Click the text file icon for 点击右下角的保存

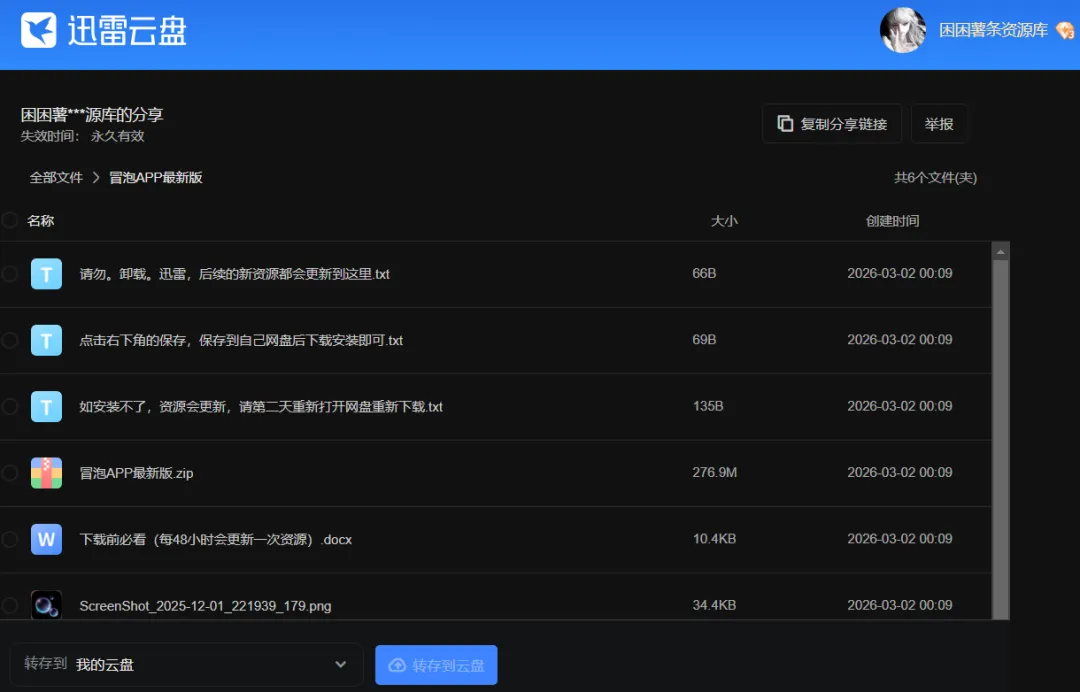(46, 340)
